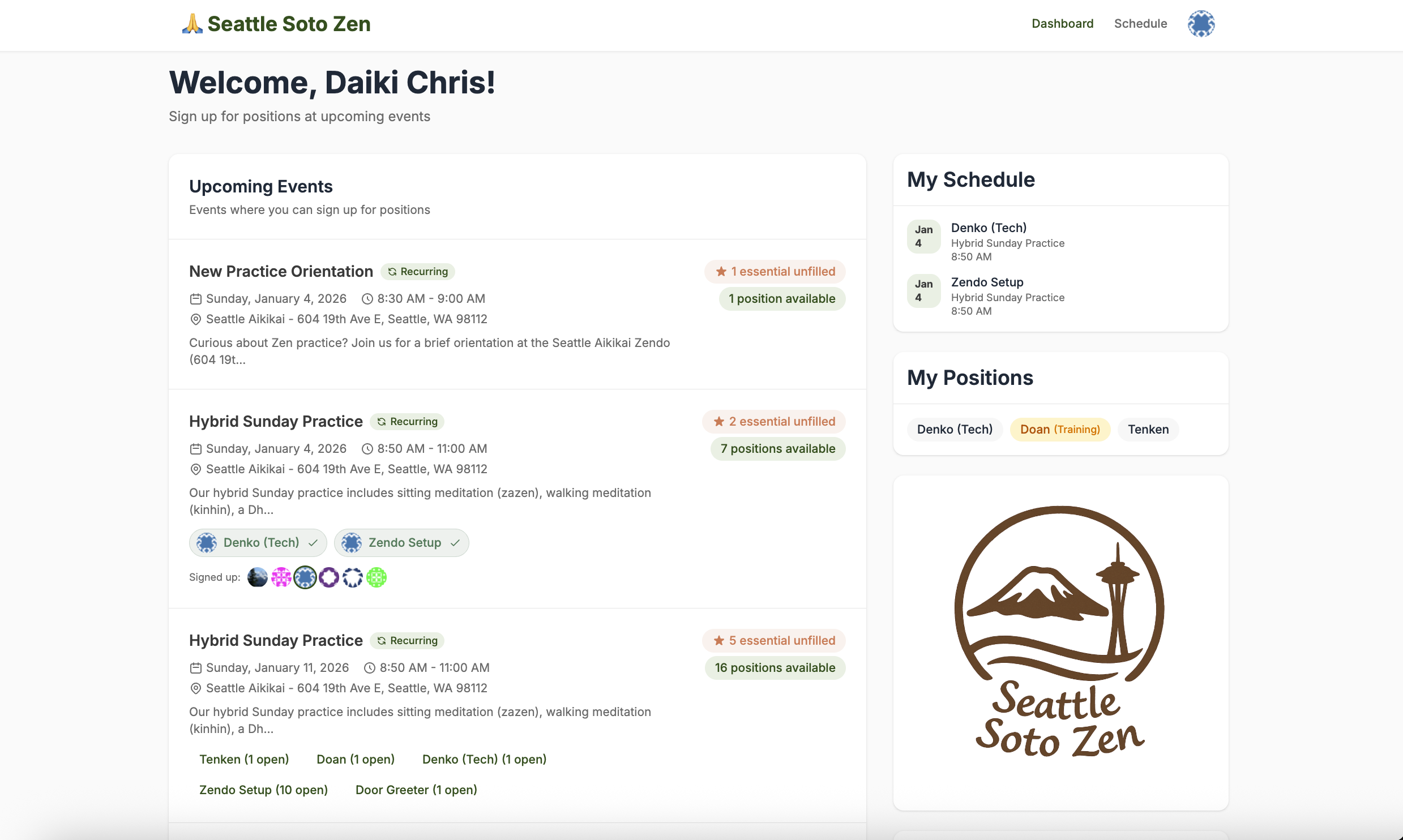Toggle the Denko (Tech) signed-up checkmark

click(313, 542)
